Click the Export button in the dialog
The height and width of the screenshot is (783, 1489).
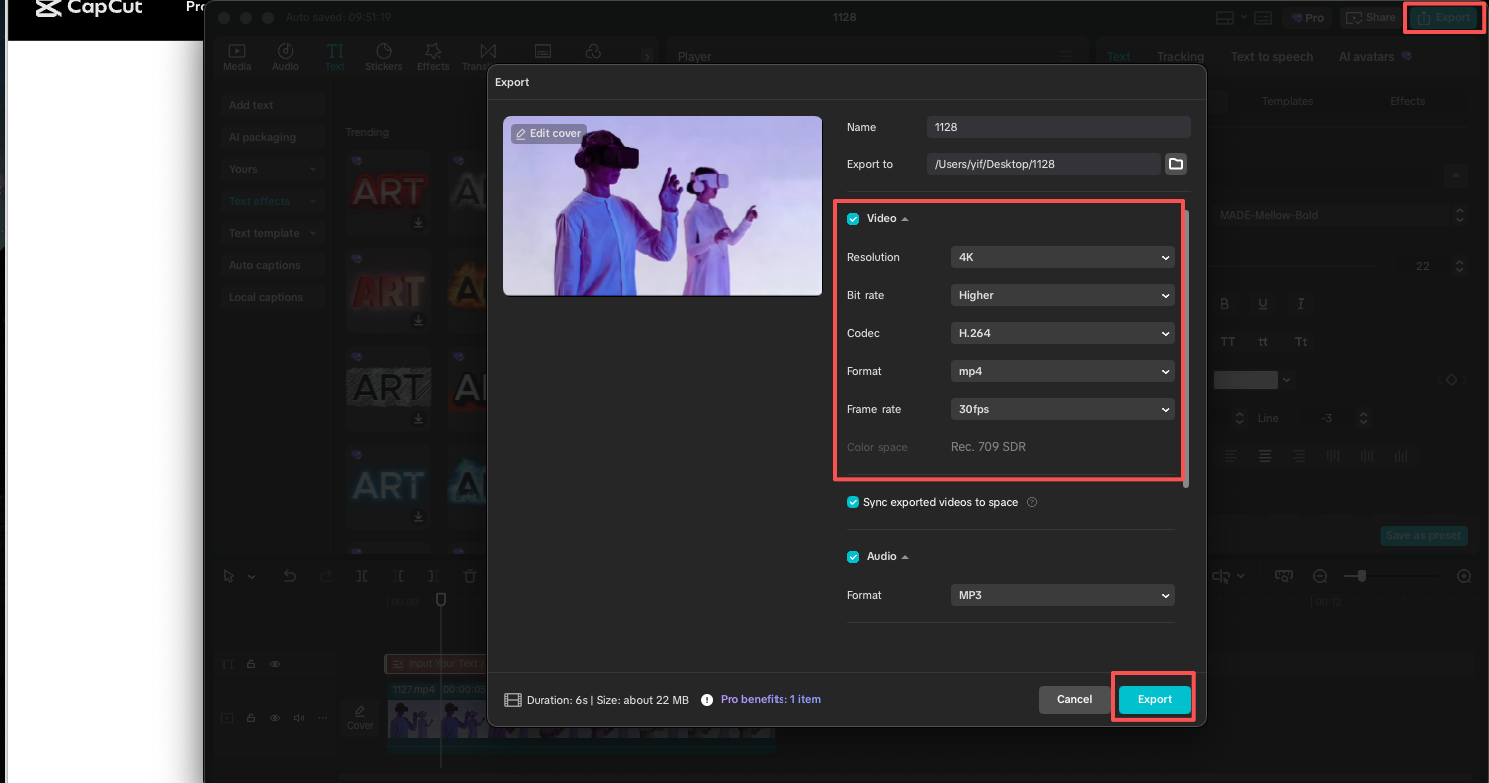pyautogui.click(x=1153, y=699)
